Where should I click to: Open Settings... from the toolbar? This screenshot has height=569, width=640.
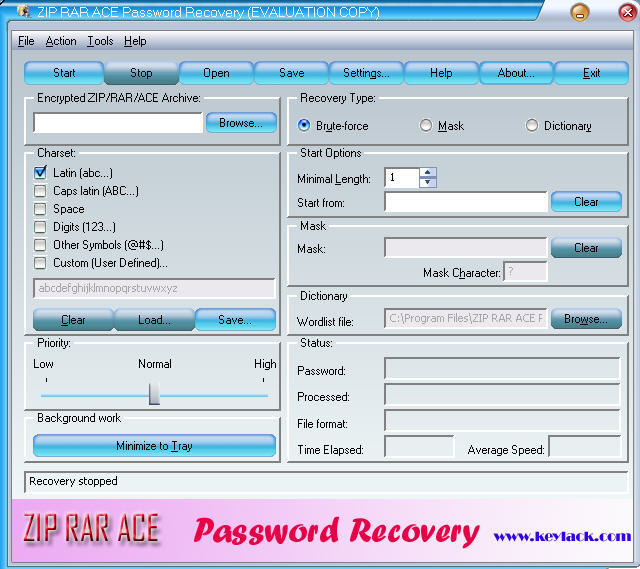(366, 73)
